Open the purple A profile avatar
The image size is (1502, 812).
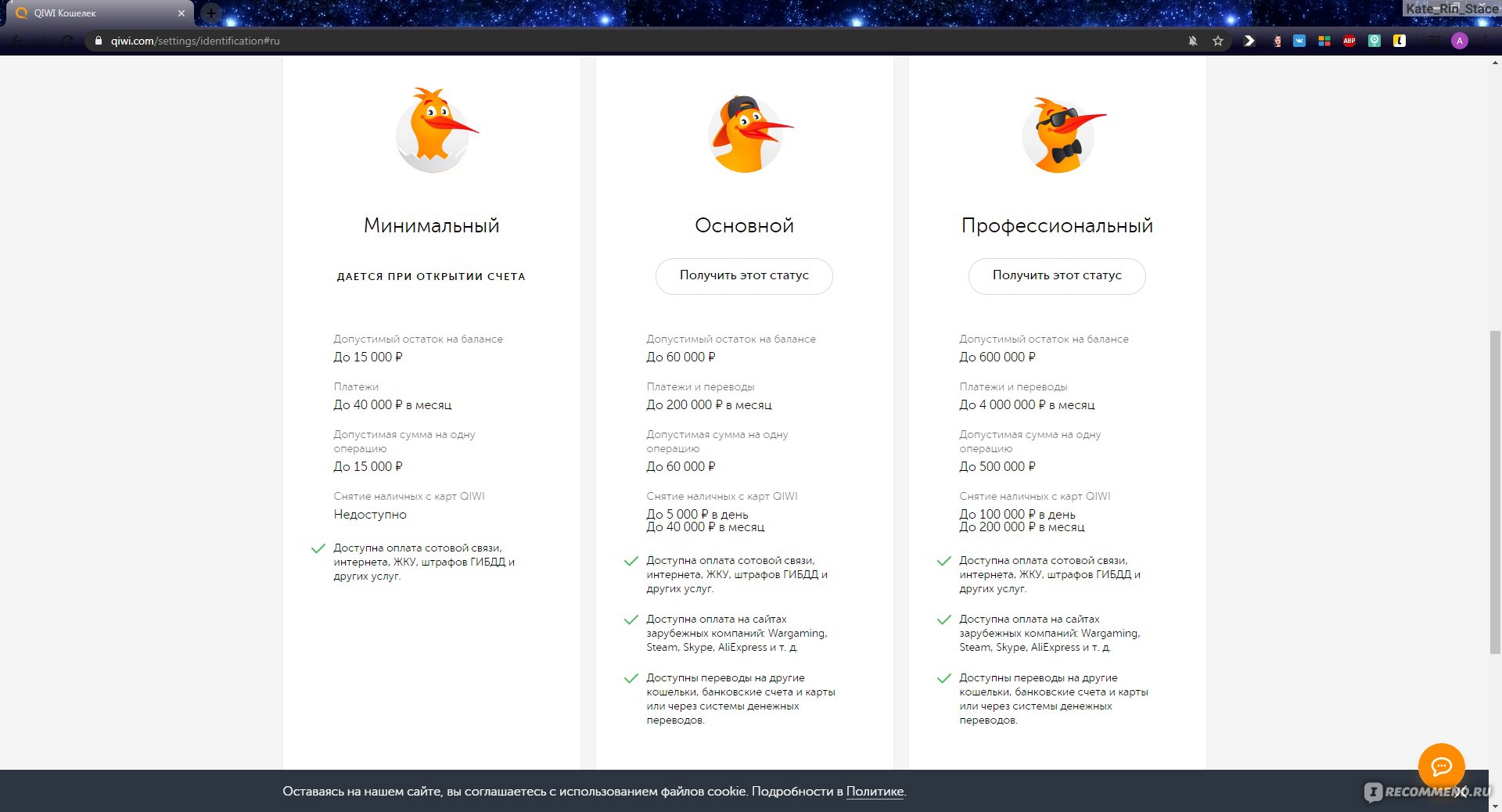(x=1460, y=41)
